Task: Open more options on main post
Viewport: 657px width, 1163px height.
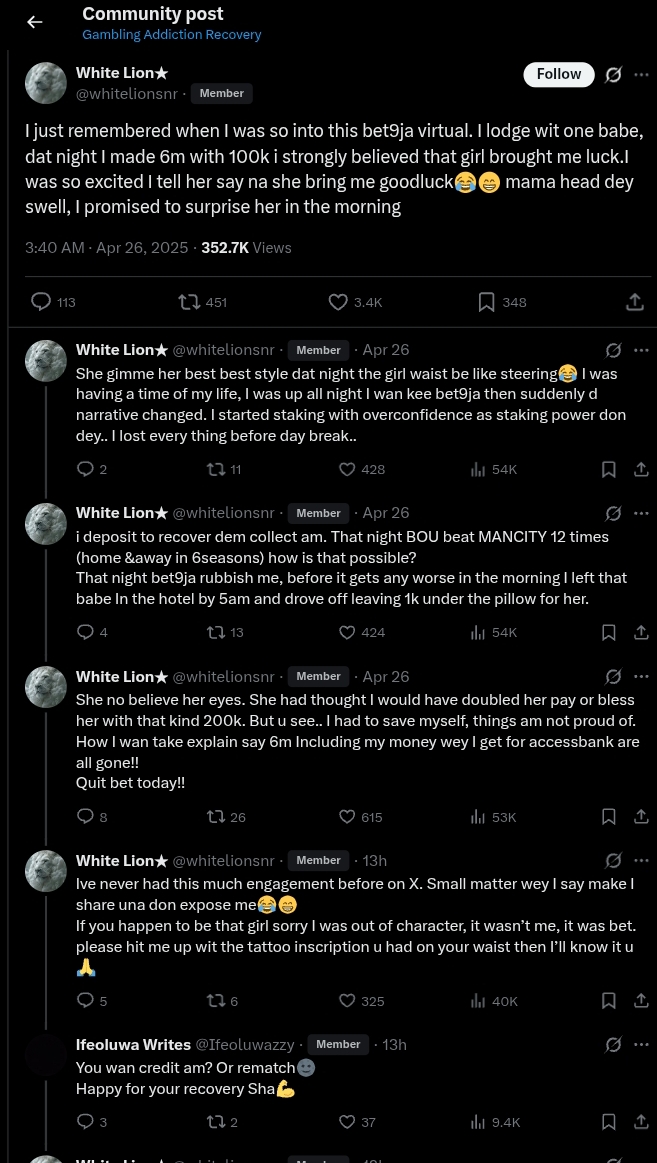Action: tap(641, 75)
